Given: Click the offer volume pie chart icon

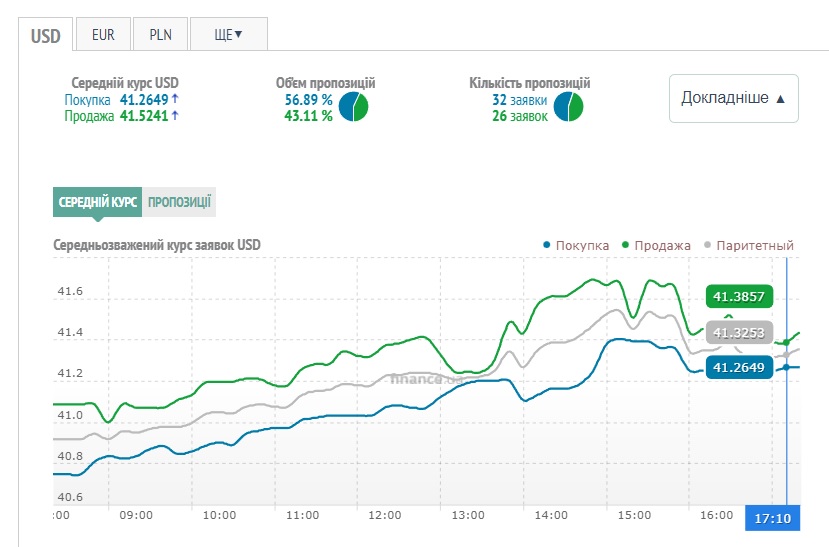Looking at the screenshot, I should pyautogui.click(x=353, y=106).
